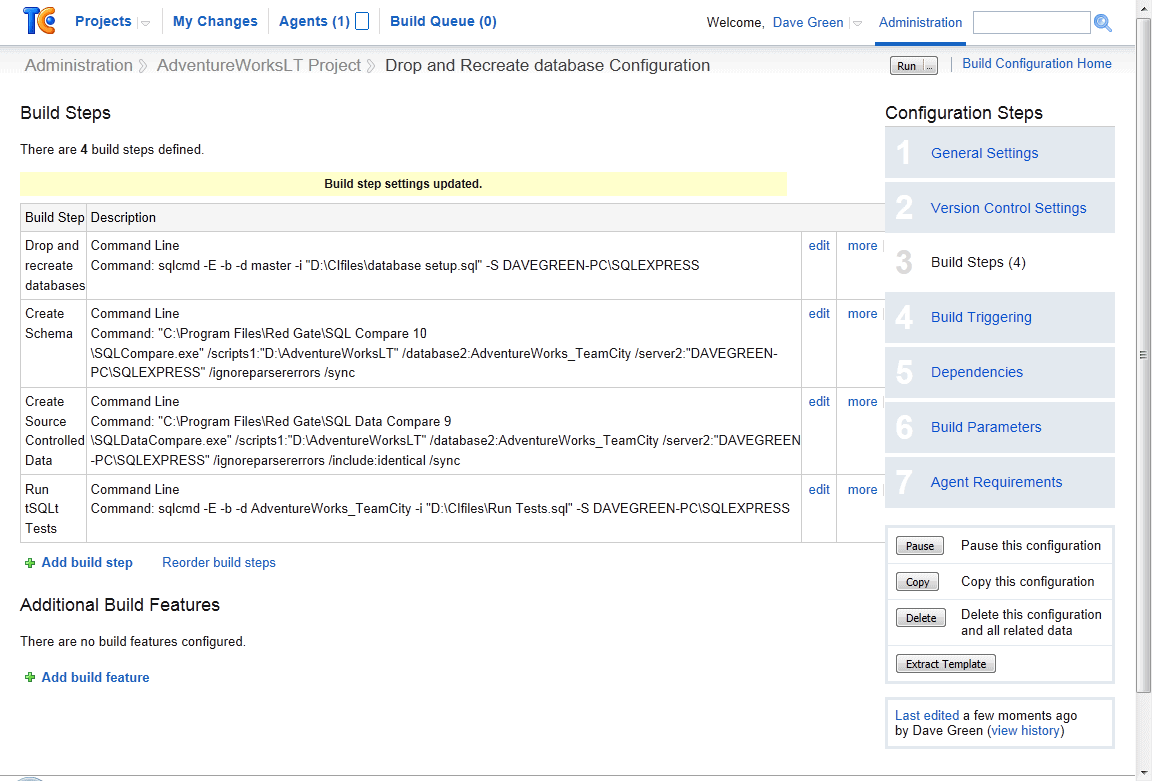Open more menu for Create Schema step

862,314
